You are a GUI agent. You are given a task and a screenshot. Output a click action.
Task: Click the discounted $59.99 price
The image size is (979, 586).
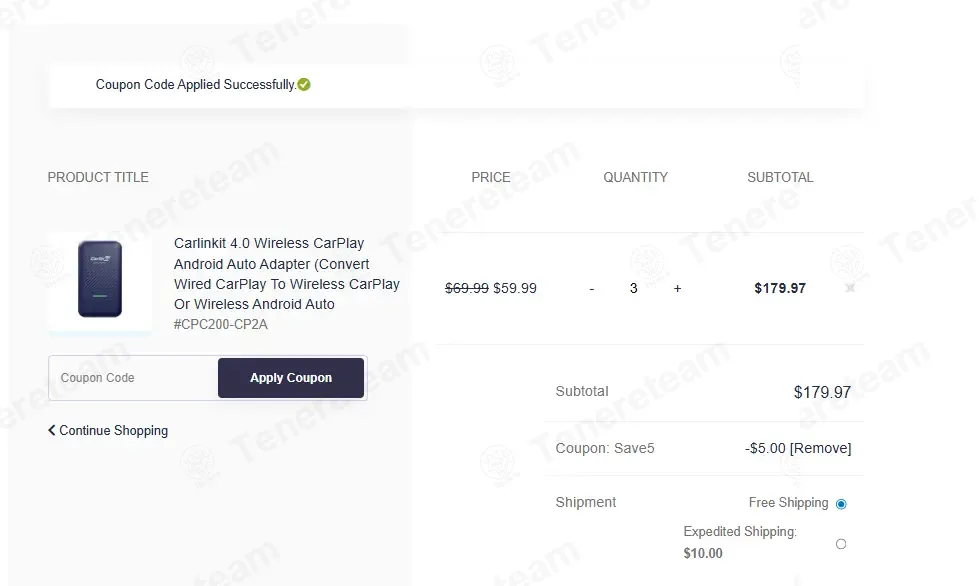click(x=515, y=288)
